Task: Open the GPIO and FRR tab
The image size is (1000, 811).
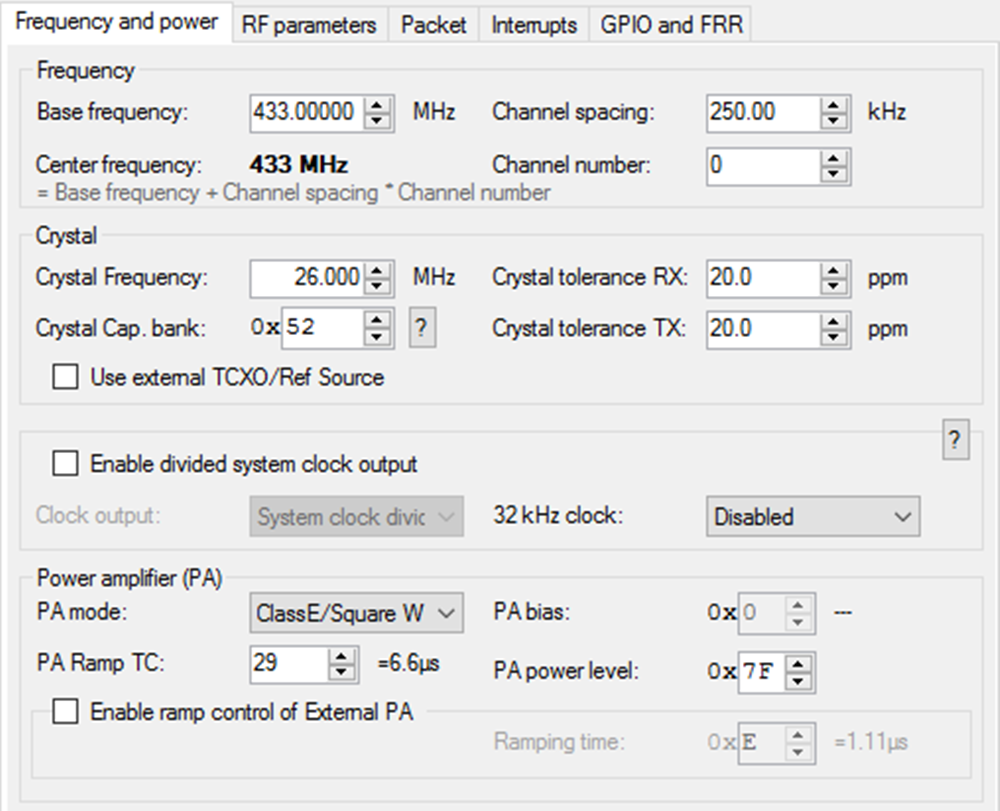Action: tap(671, 25)
